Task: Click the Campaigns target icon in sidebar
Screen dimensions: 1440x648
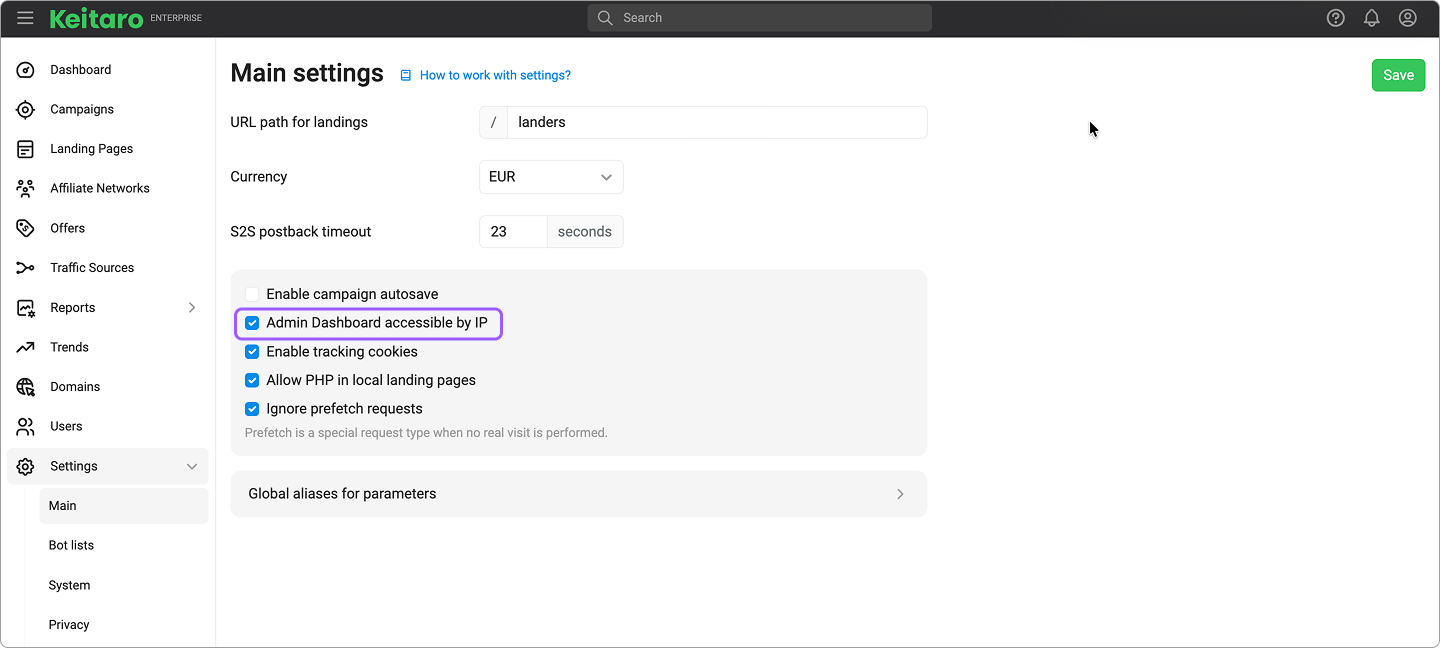Action: [26, 109]
